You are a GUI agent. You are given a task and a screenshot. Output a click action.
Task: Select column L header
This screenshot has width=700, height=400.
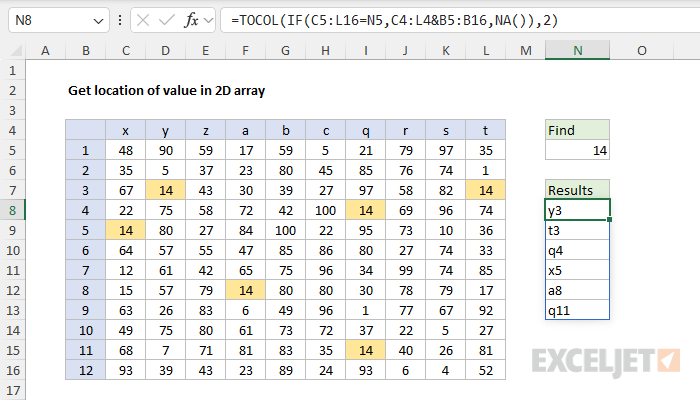[x=485, y=50]
